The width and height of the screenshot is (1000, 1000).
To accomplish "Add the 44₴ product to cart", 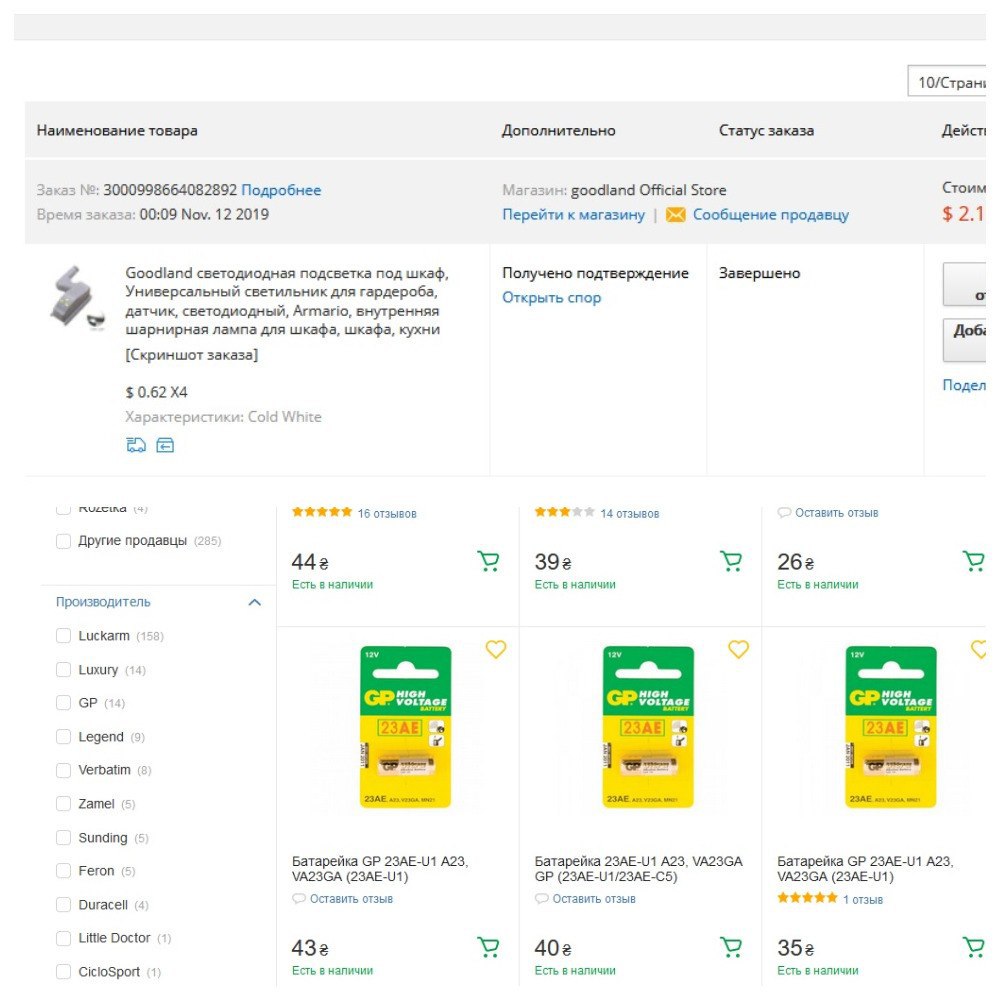I will 488,561.
